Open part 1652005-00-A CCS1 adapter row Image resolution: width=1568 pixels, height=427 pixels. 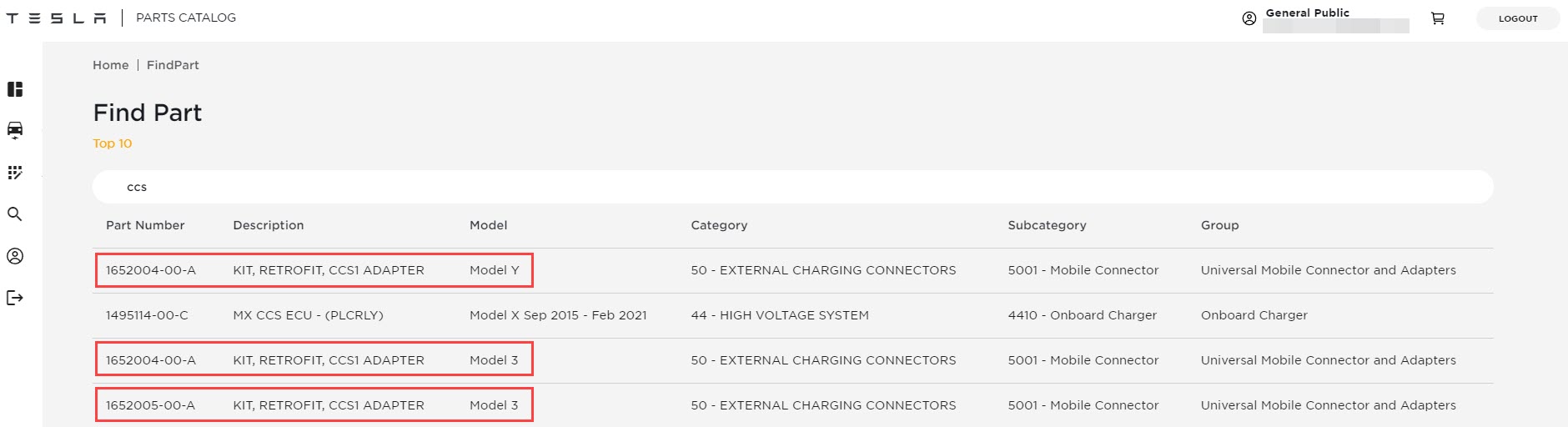coord(314,405)
